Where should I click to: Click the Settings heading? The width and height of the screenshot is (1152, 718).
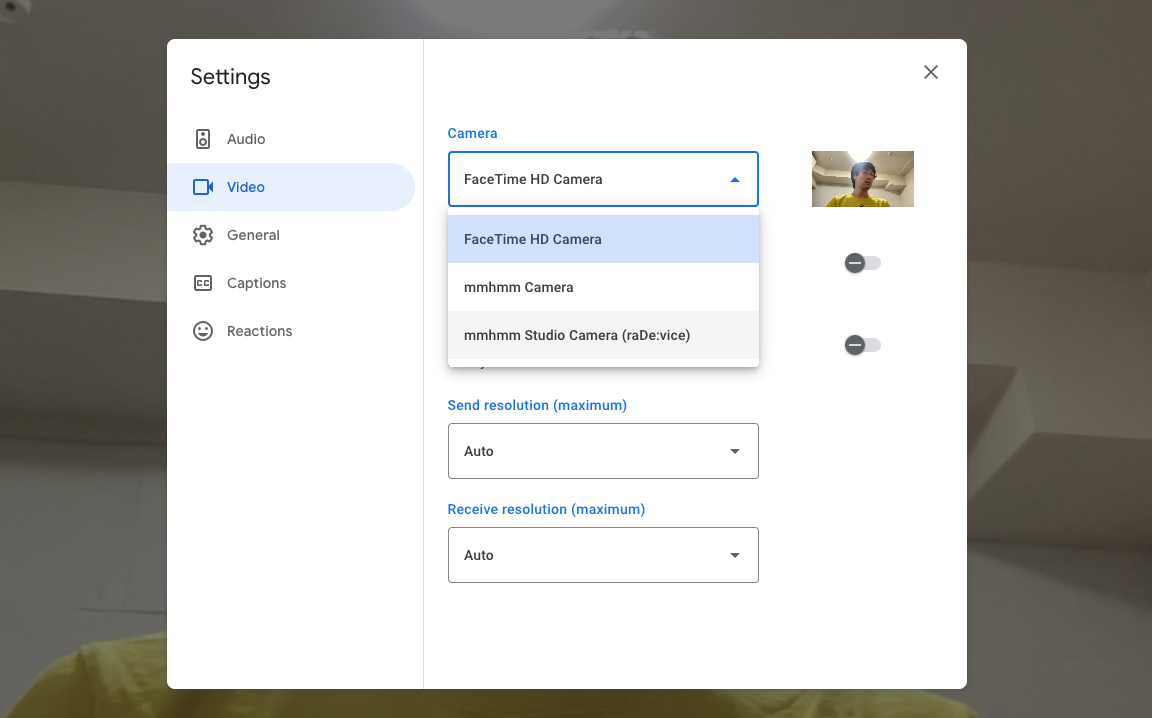pos(231,77)
